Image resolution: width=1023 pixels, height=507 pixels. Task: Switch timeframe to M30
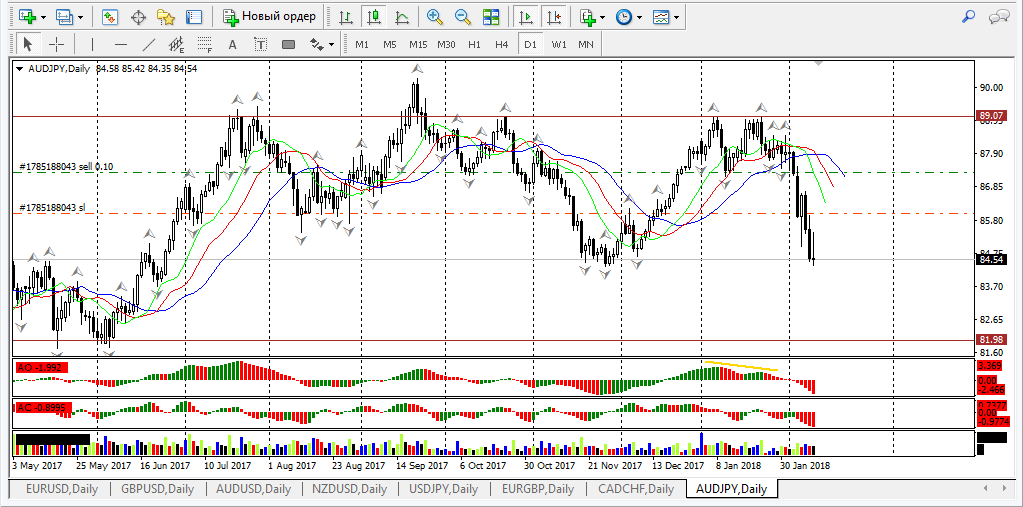[446, 44]
